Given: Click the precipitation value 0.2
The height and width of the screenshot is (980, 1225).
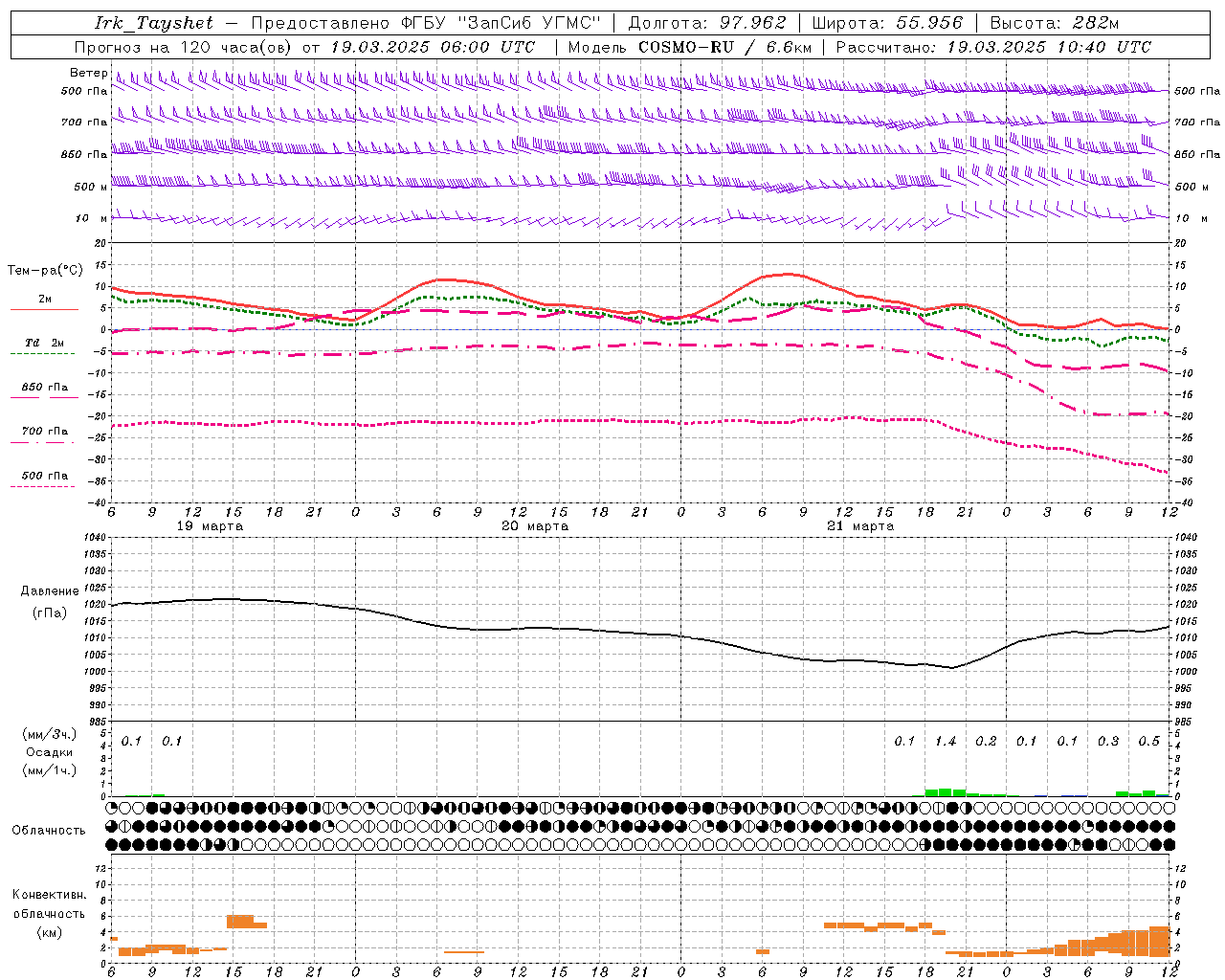Looking at the screenshot, I should (x=986, y=742).
